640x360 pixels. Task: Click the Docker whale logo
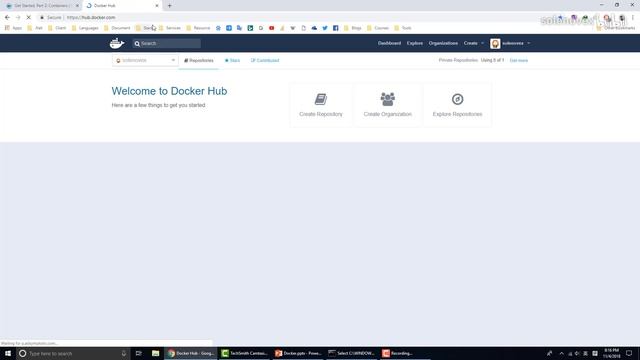[x=117, y=43]
